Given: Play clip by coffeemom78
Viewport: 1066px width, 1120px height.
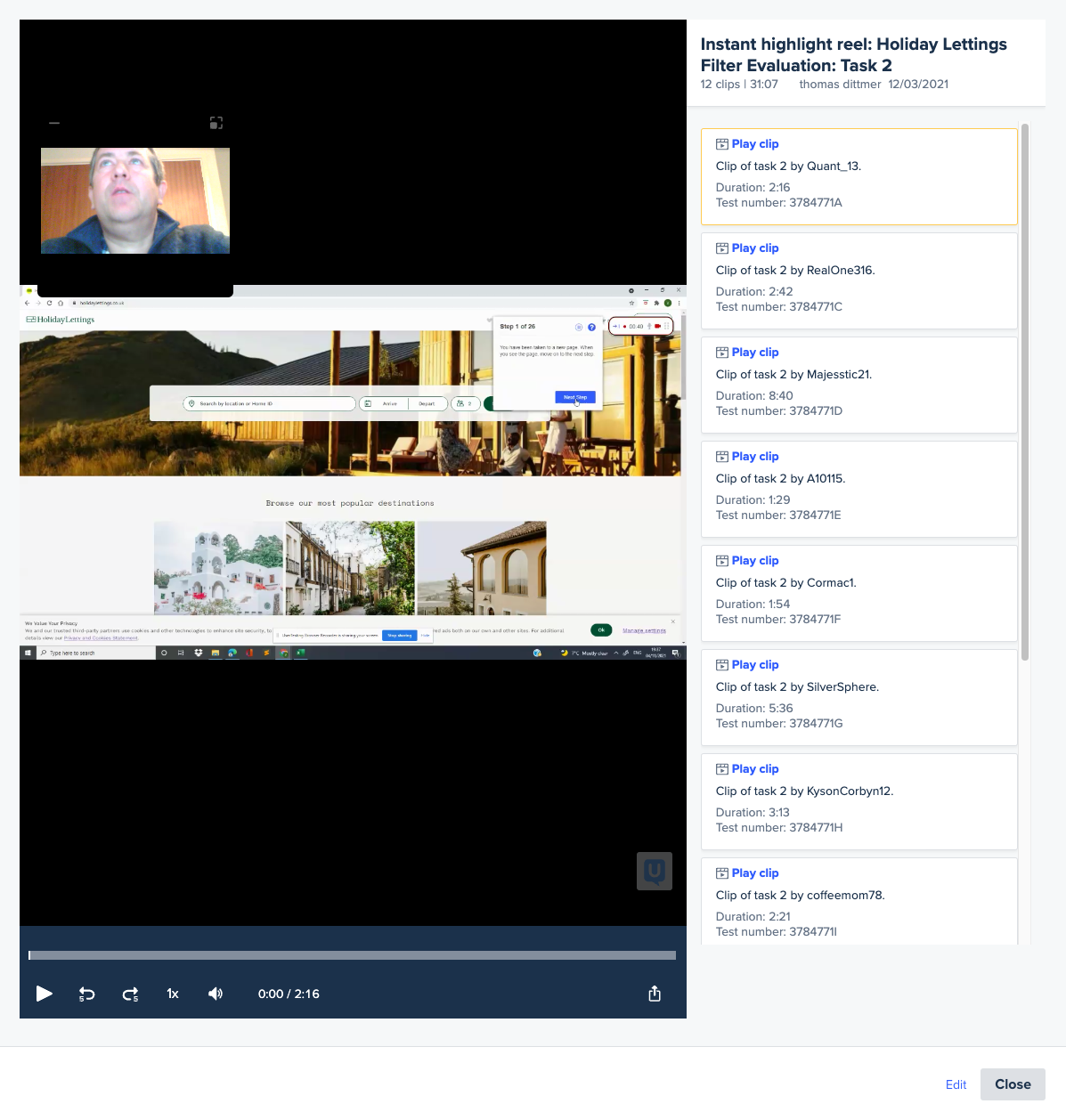Looking at the screenshot, I should (x=754, y=873).
